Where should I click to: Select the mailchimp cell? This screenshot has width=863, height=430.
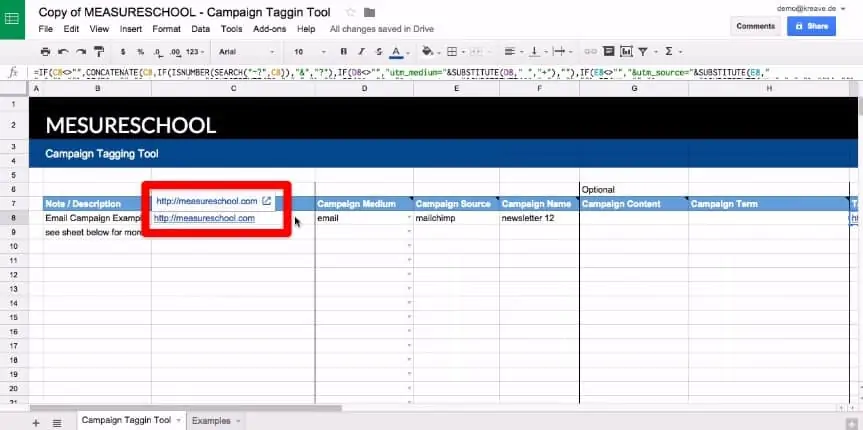(456, 218)
